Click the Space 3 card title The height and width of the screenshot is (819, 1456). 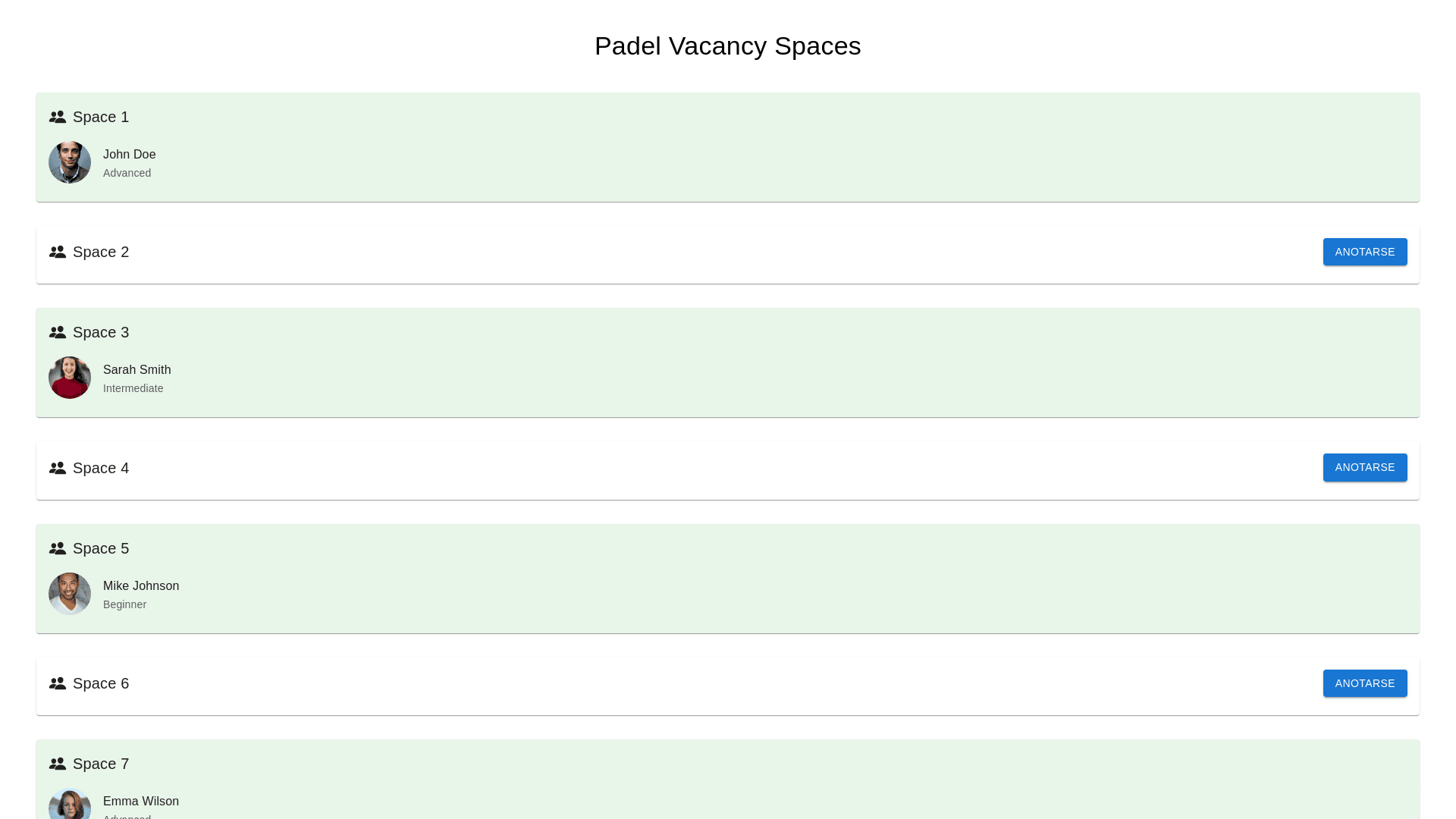(x=101, y=332)
